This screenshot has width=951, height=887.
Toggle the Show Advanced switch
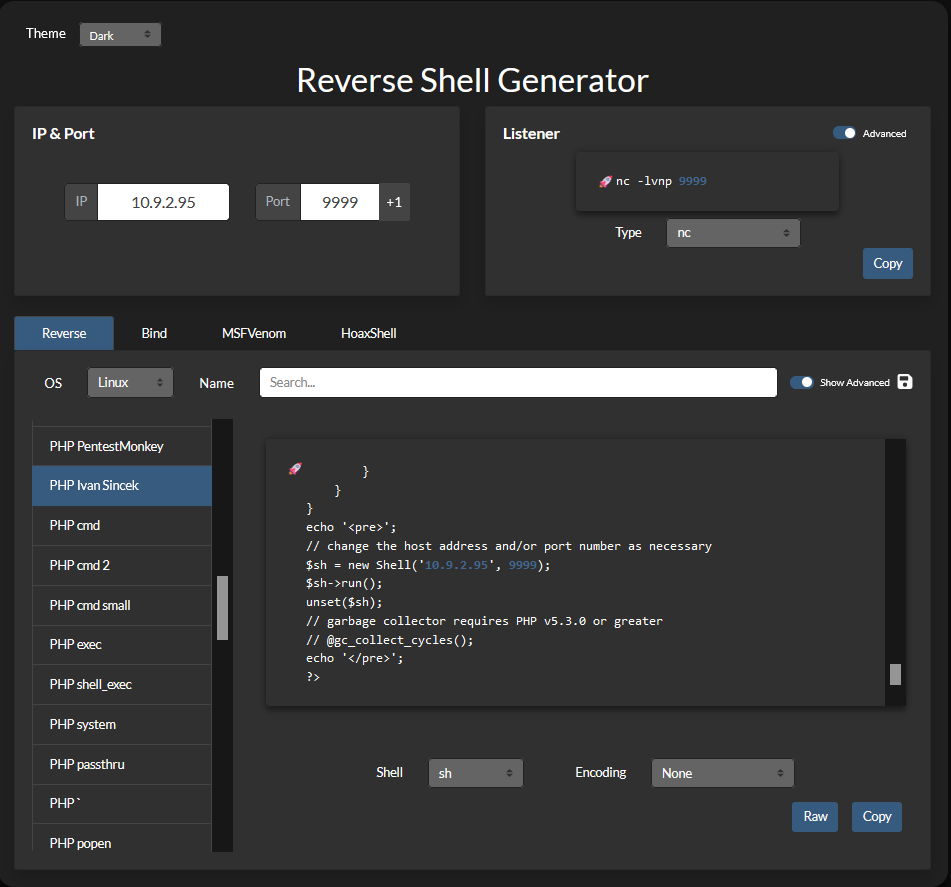(x=801, y=382)
